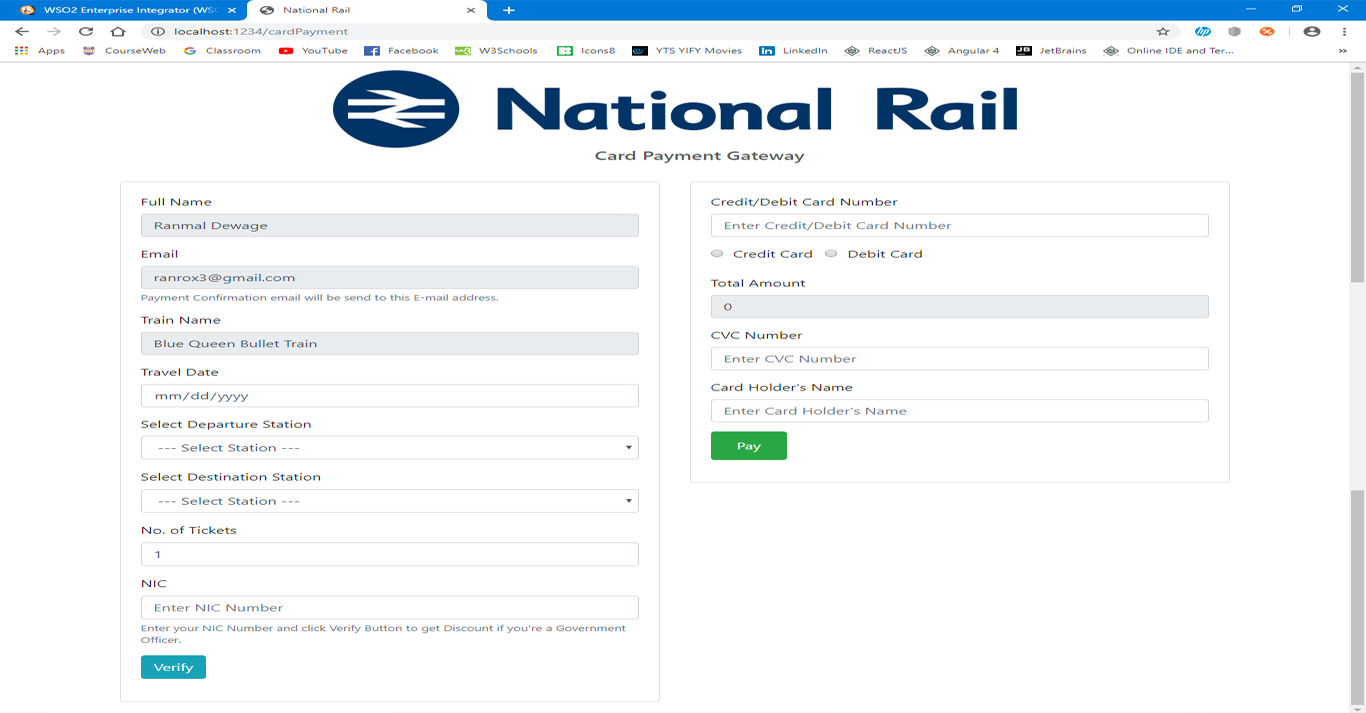This screenshot has height=713, width=1366.
Task: Open the browser home page
Action: [118, 31]
